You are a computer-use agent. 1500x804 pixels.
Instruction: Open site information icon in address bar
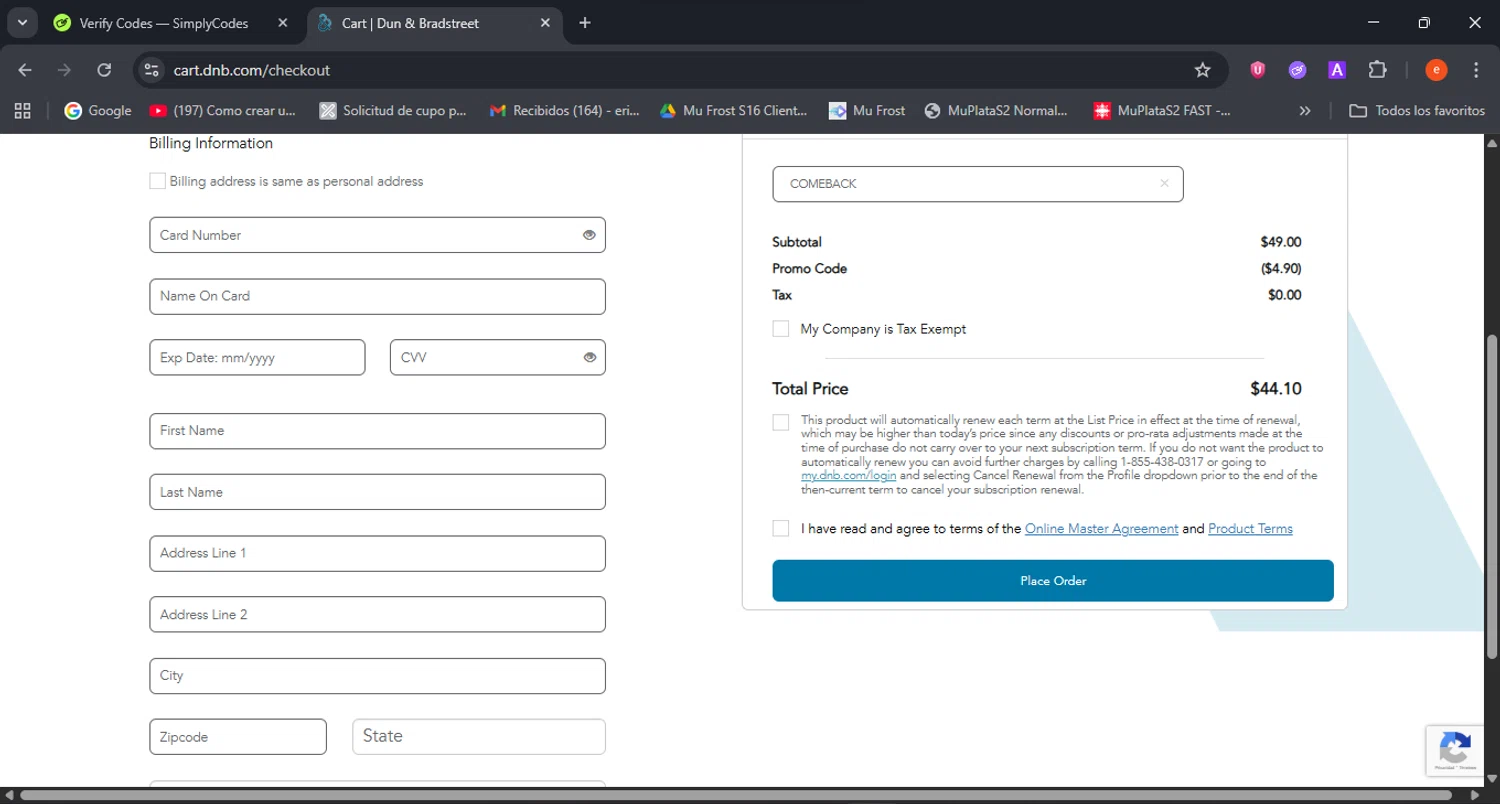click(151, 70)
